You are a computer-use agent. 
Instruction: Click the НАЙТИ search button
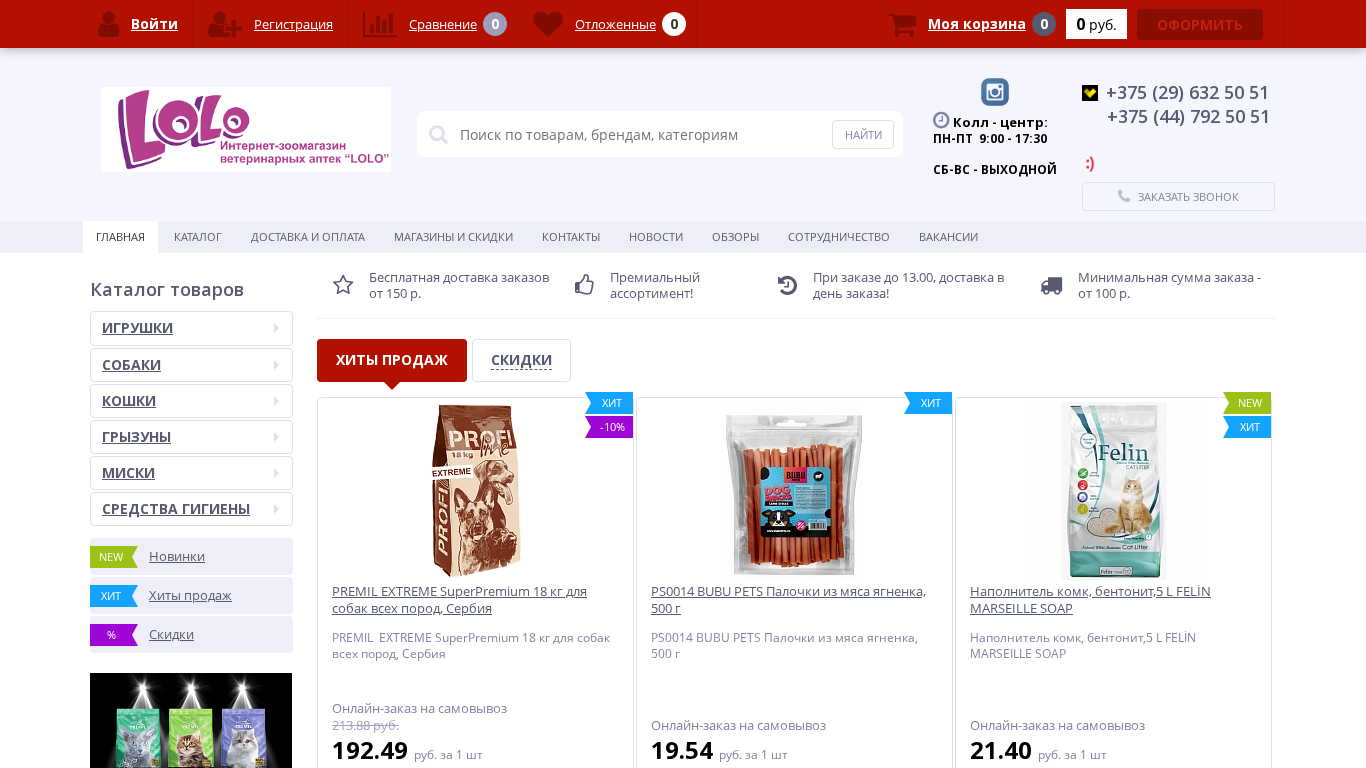point(863,134)
